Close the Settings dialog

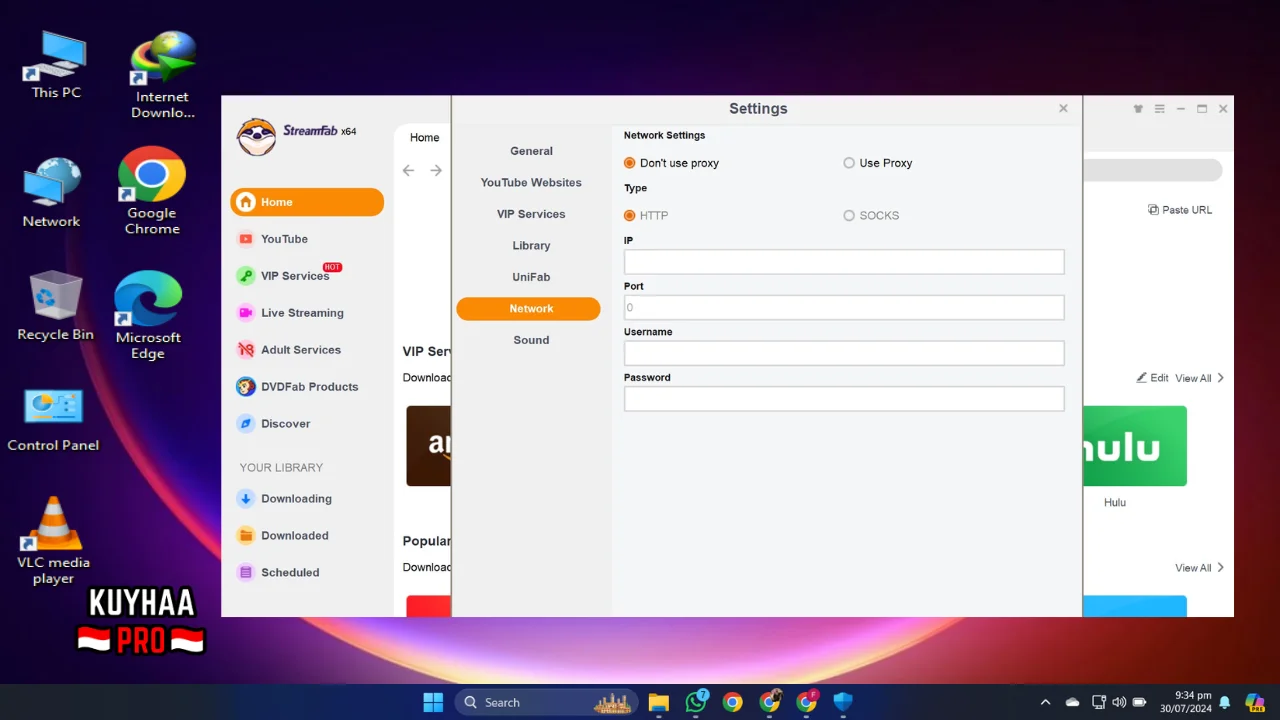coord(1063,108)
